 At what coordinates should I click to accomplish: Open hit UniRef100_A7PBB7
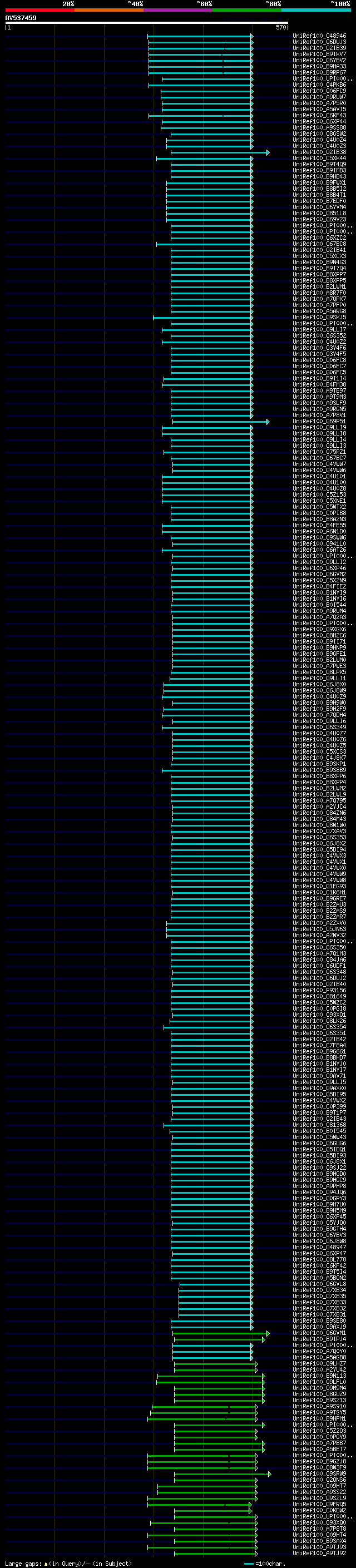tap(319, 1443)
